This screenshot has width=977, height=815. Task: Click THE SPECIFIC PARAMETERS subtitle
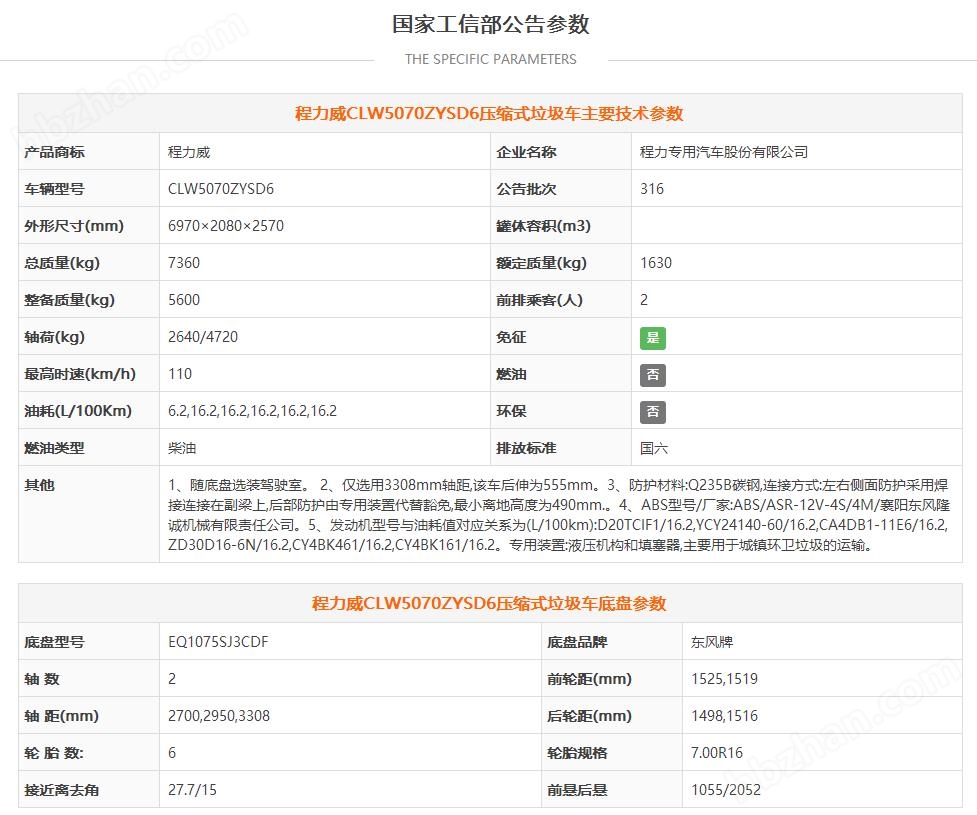[x=490, y=59]
